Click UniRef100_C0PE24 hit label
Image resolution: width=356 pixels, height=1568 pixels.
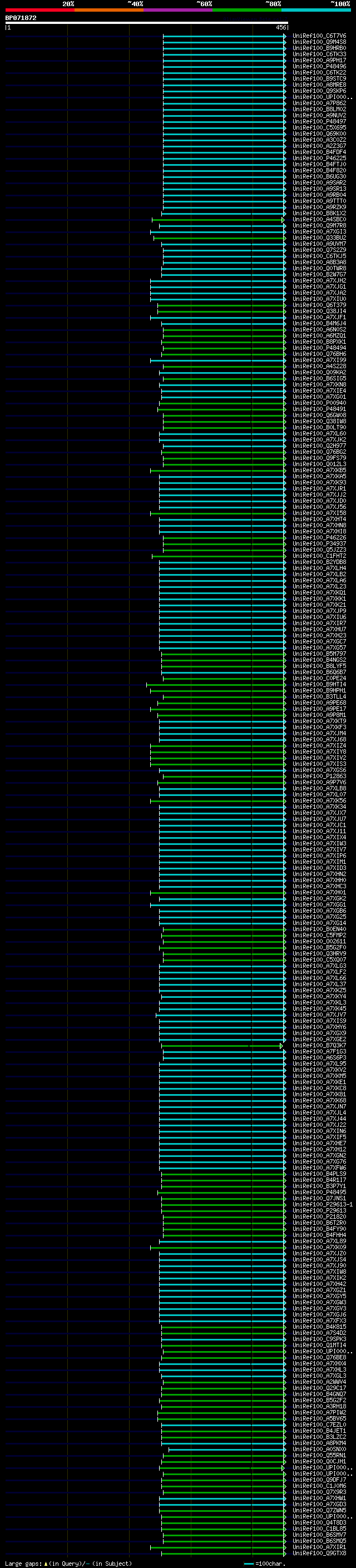[x=319, y=678]
